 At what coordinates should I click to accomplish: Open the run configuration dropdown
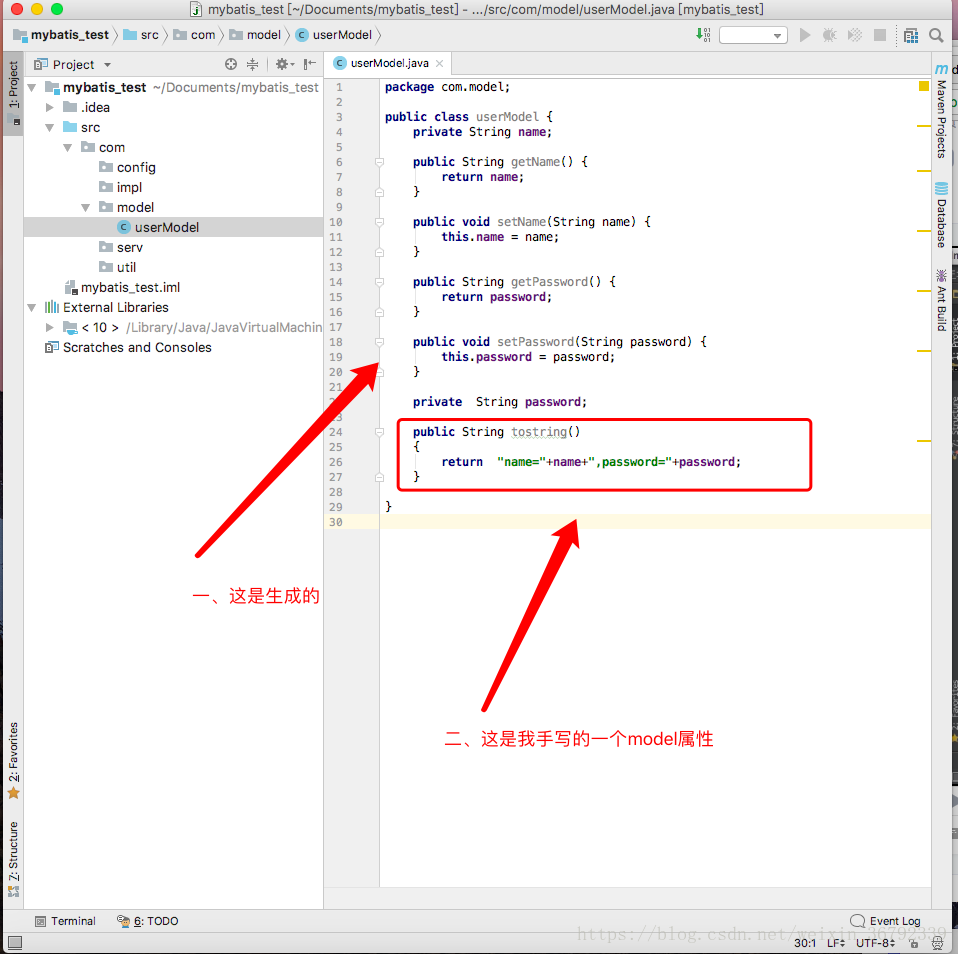(x=753, y=35)
